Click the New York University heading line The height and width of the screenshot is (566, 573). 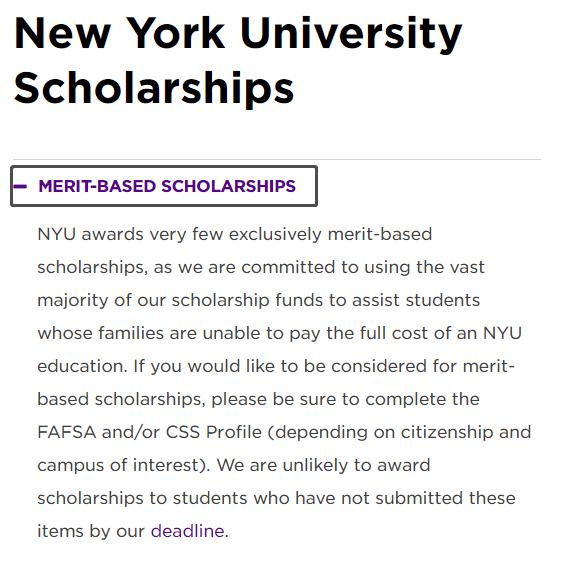238,34
